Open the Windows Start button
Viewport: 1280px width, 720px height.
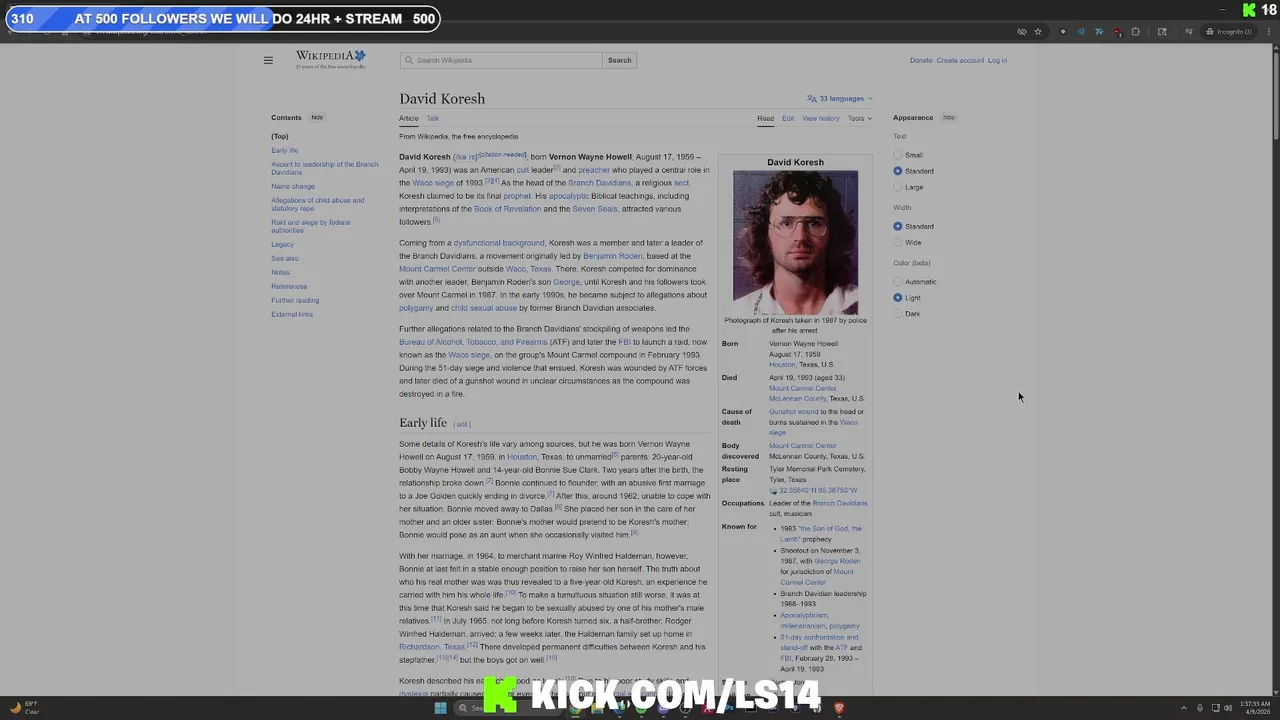(440, 708)
